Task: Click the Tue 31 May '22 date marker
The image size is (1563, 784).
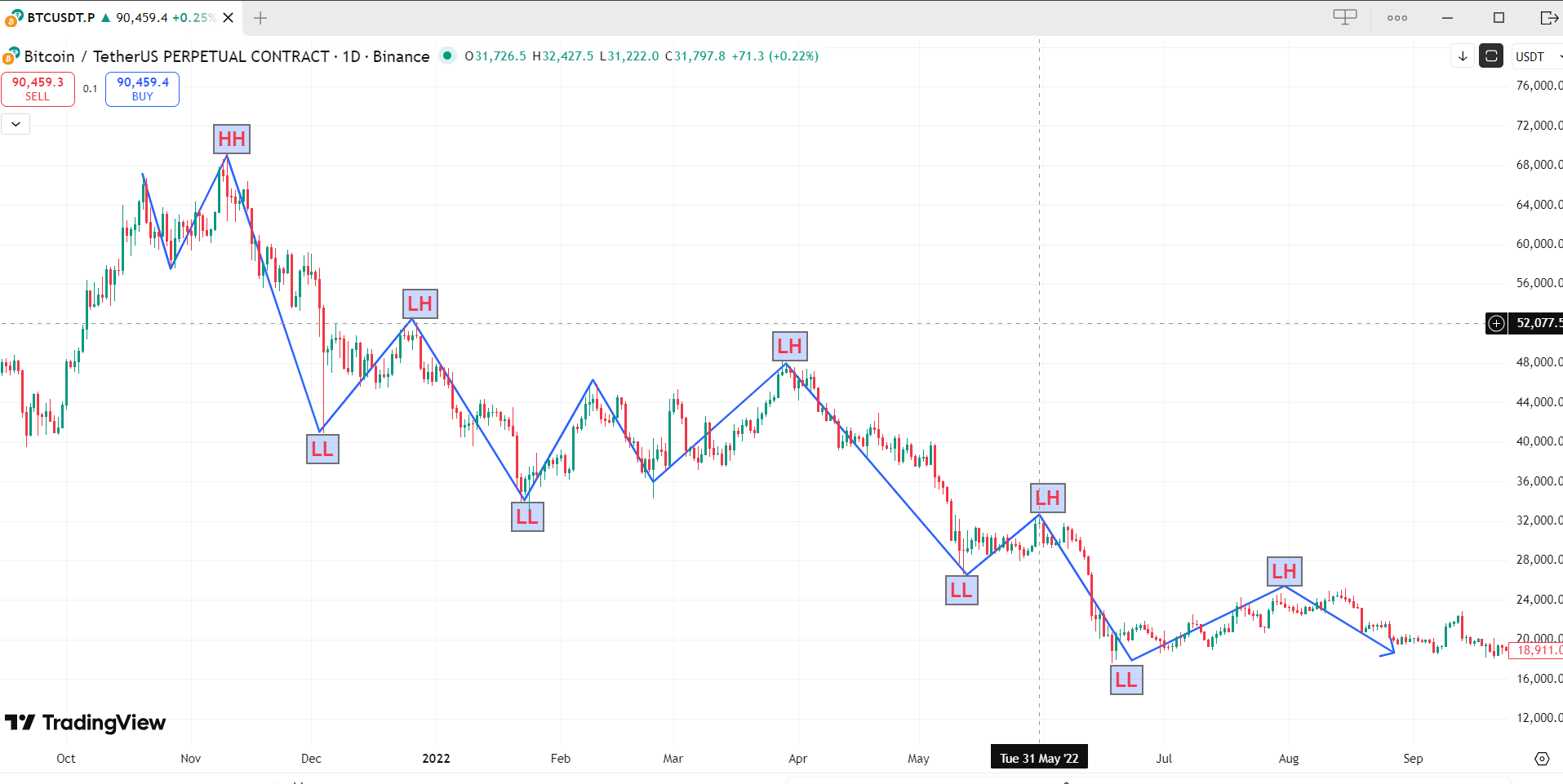Action: click(1038, 756)
